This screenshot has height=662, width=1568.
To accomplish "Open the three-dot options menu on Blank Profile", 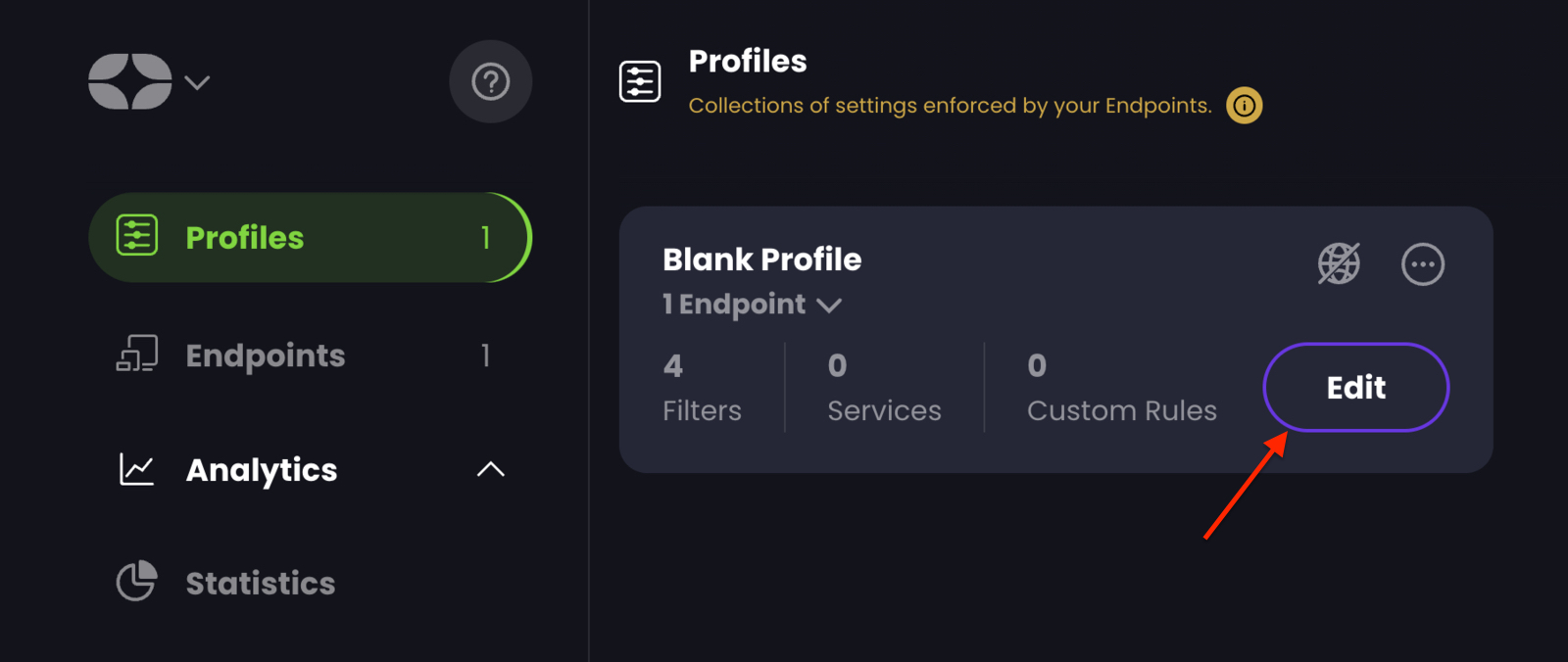I will [x=1423, y=263].
